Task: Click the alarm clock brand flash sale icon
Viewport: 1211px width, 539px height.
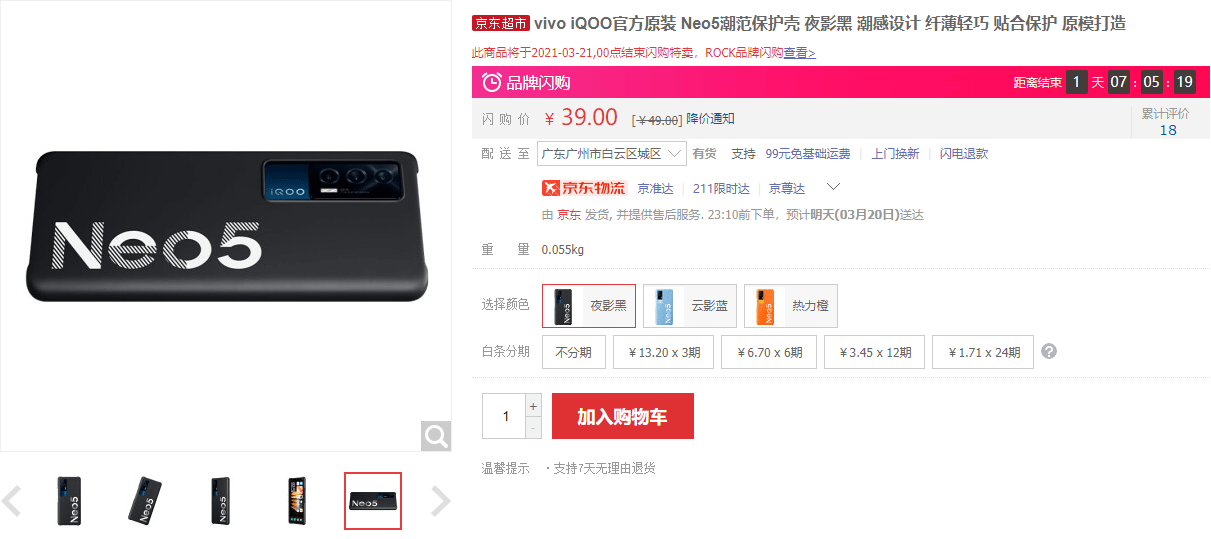Action: [x=491, y=82]
